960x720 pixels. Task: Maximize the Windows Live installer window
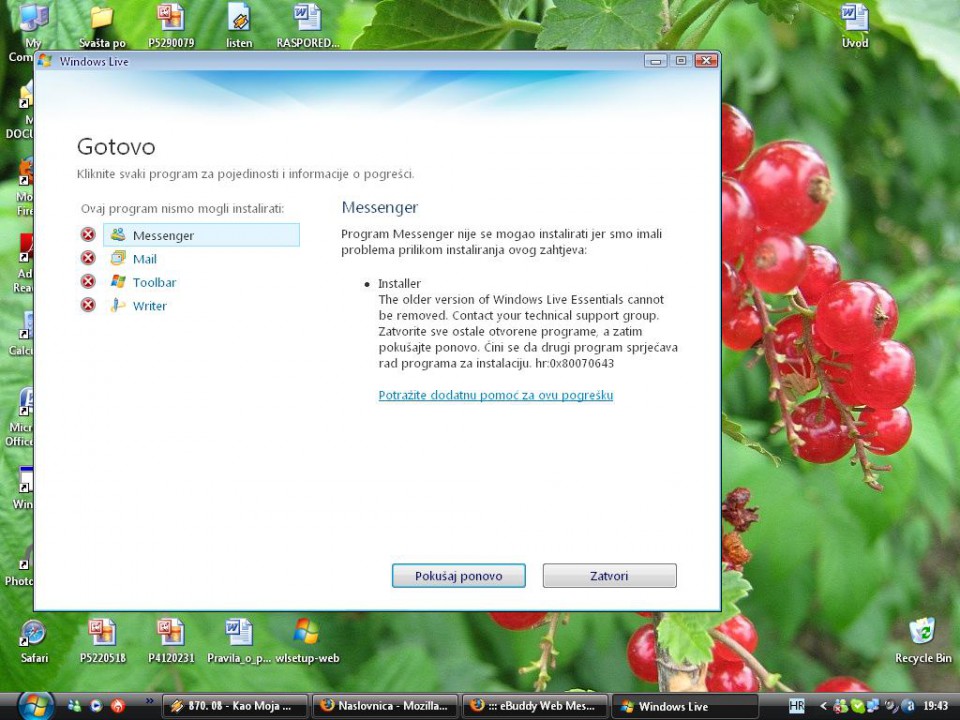pos(680,61)
